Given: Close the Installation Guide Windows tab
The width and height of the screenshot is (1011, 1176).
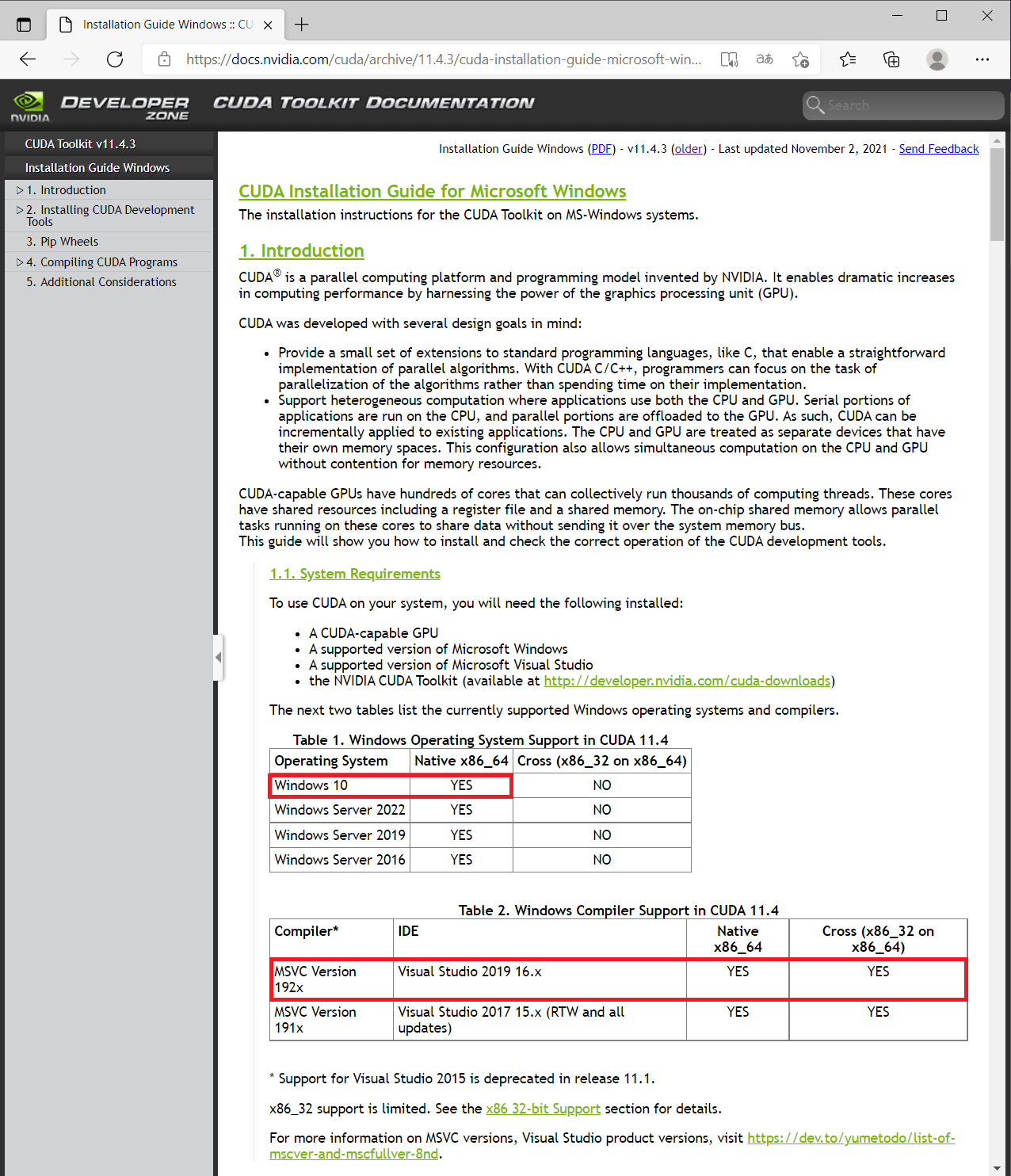Looking at the screenshot, I should click(x=268, y=25).
